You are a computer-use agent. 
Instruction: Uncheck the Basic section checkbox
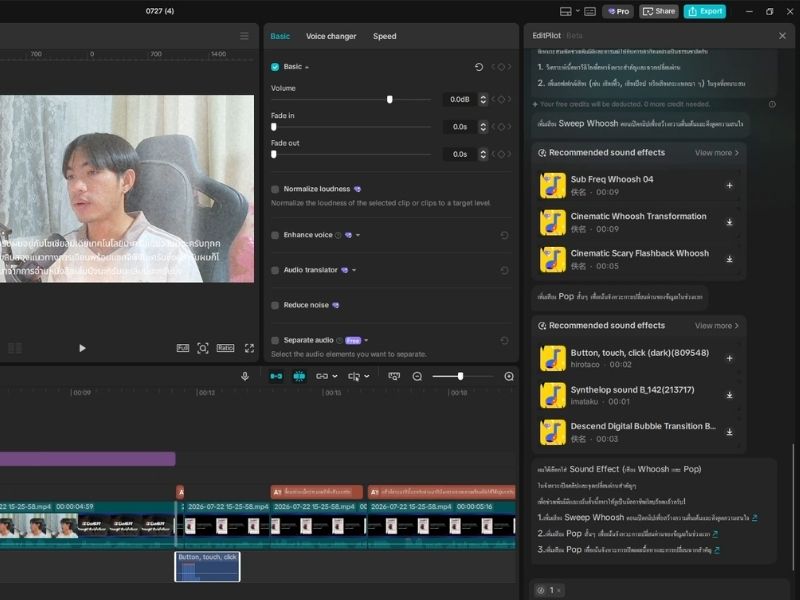(275, 67)
